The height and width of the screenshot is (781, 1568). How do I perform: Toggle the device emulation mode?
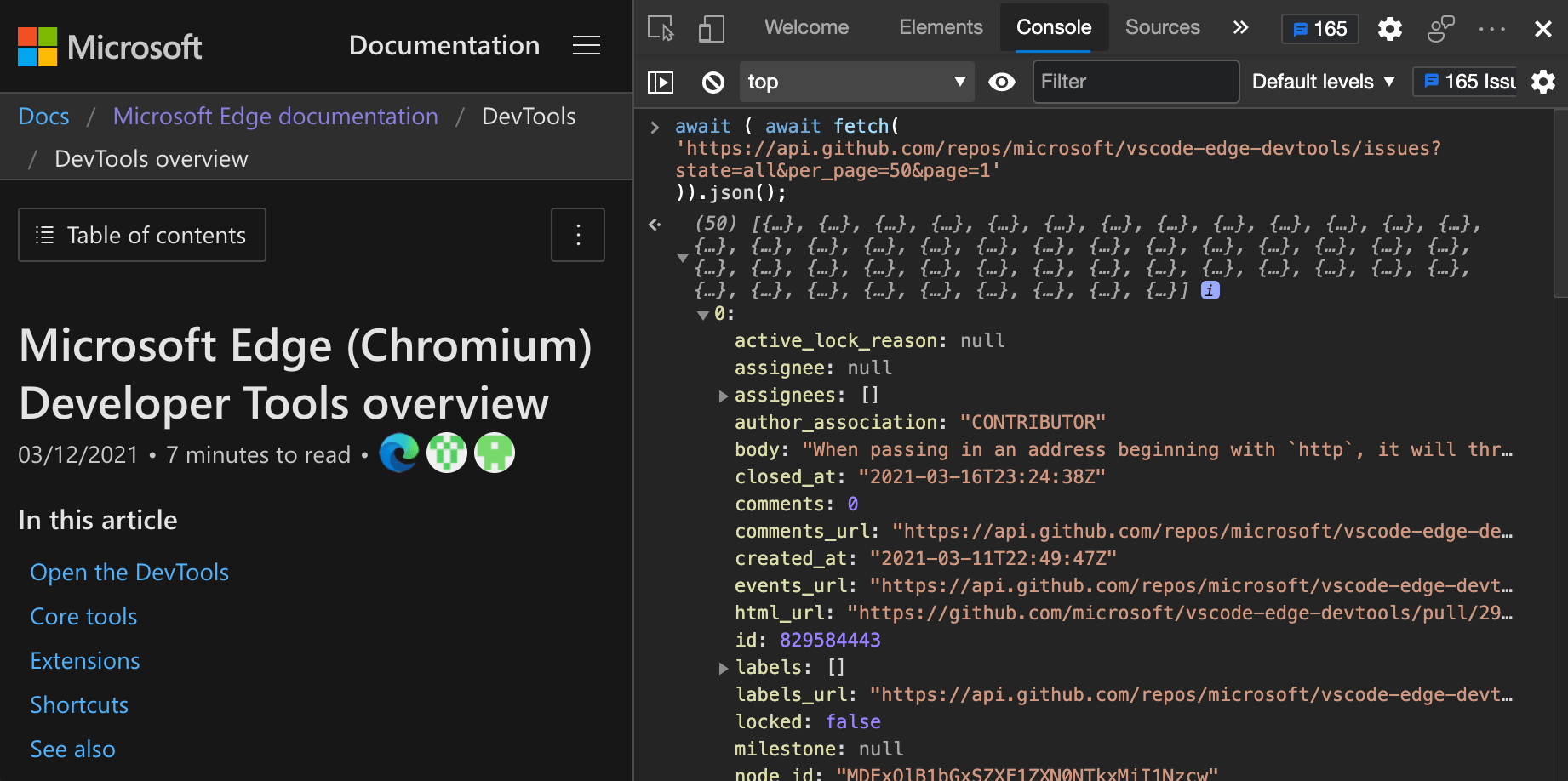pyautogui.click(x=711, y=28)
